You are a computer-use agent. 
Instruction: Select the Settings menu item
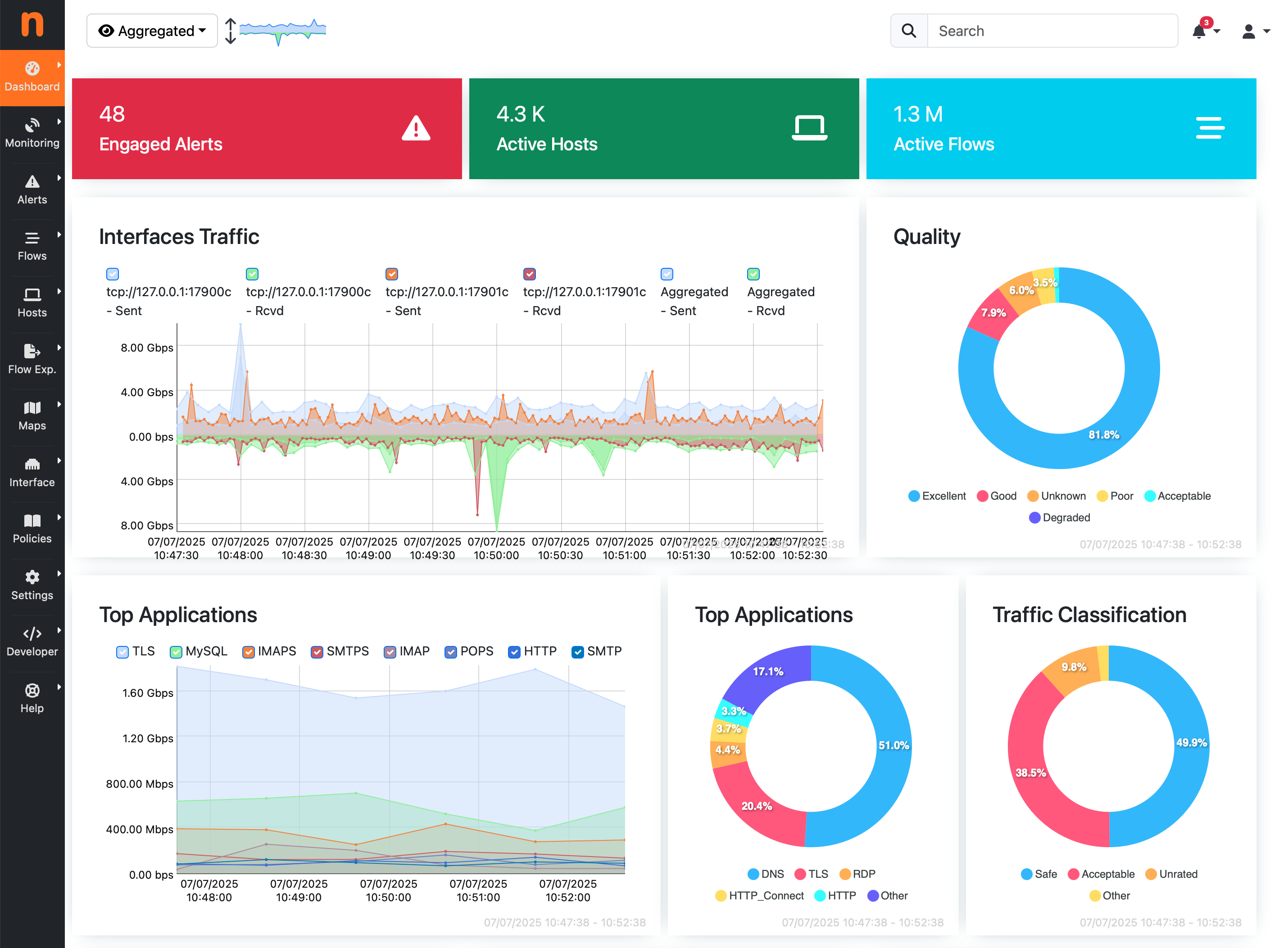point(32,585)
